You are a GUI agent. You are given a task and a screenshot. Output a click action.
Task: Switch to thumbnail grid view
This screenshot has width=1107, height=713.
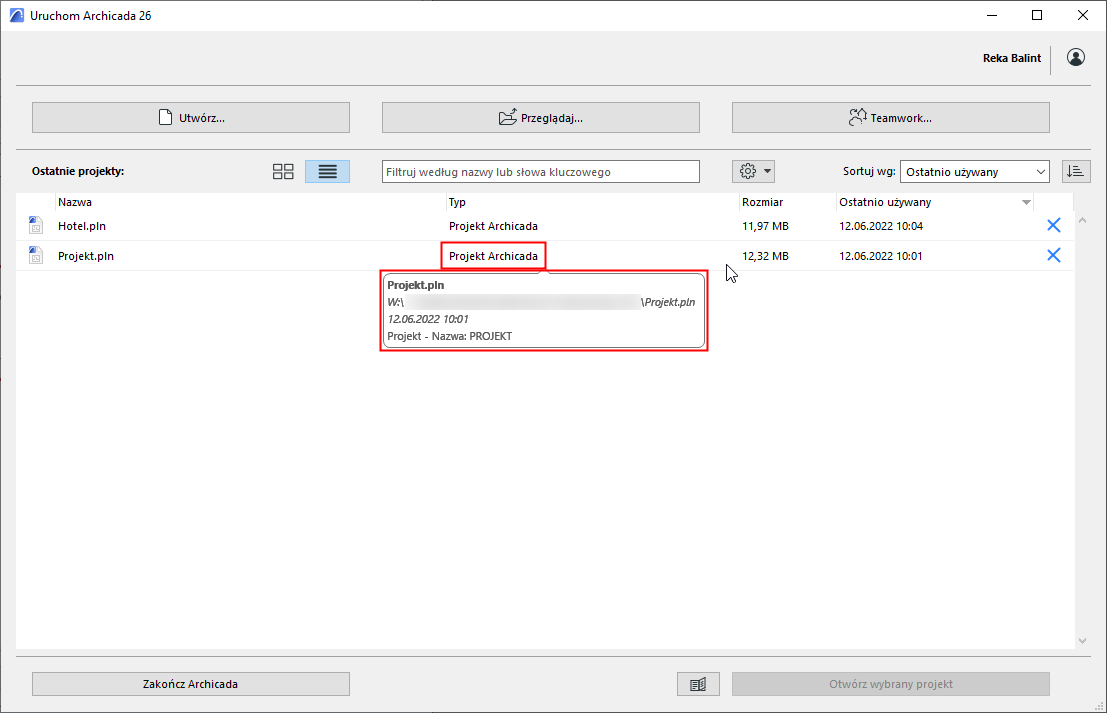tap(283, 172)
